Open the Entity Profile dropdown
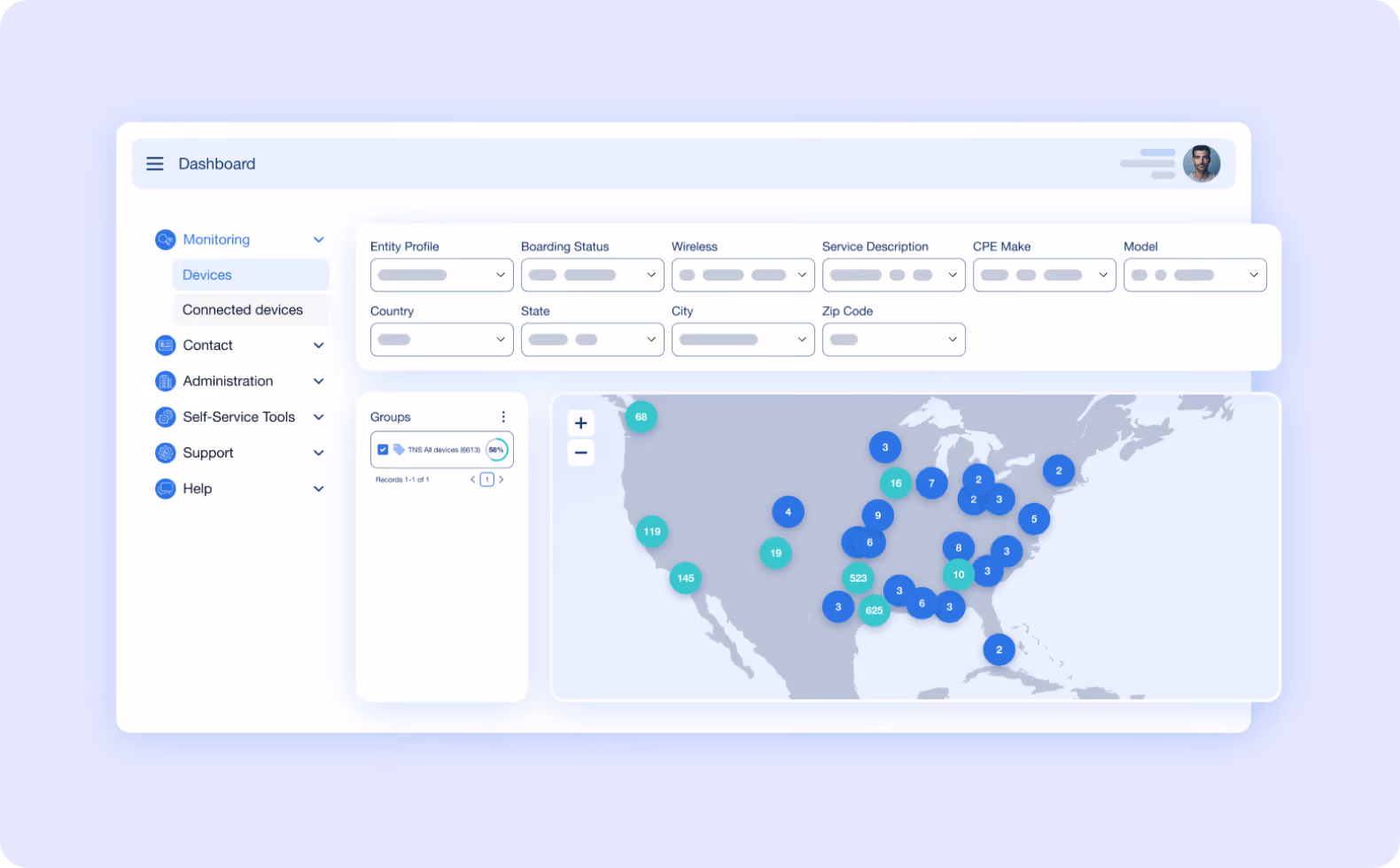1400x868 pixels. pyautogui.click(x=442, y=275)
